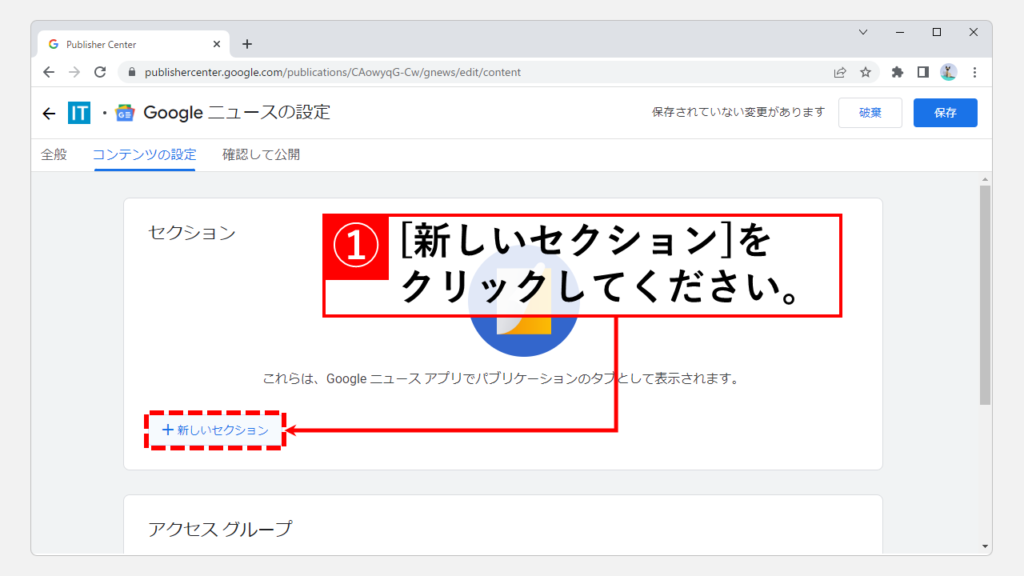Image resolution: width=1024 pixels, height=576 pixels.
Task: Click the Chrome profile avatar
Action: point(948,72)
